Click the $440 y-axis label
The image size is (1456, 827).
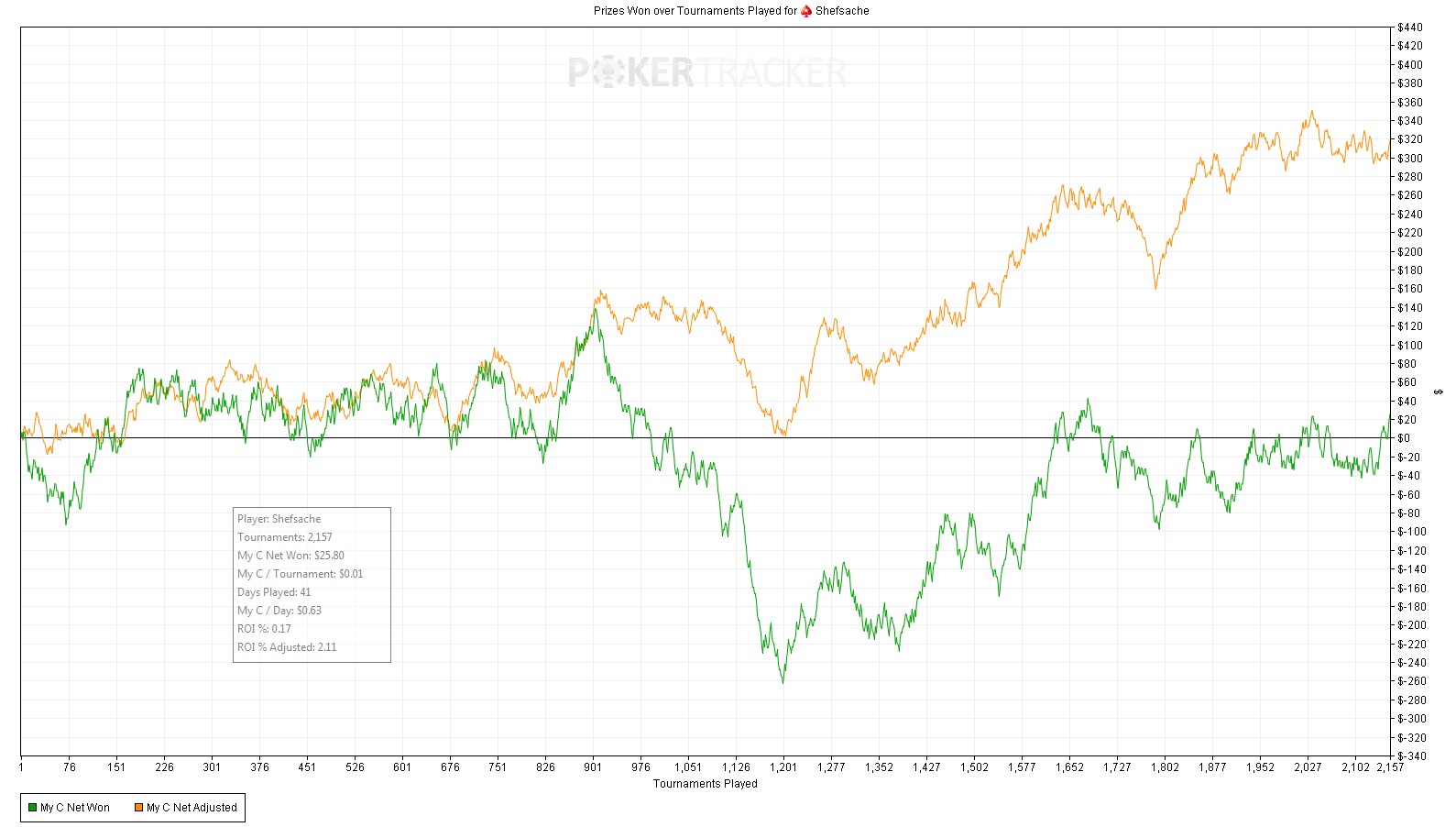1409,28
